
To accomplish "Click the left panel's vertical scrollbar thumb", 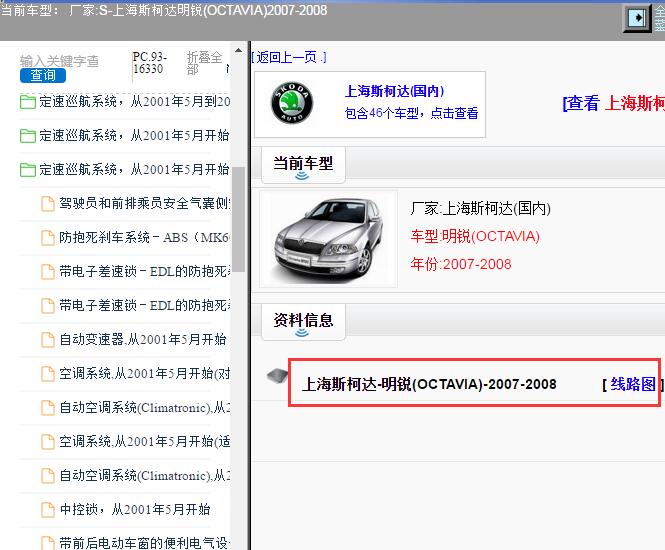I will (x=238, y=219).
